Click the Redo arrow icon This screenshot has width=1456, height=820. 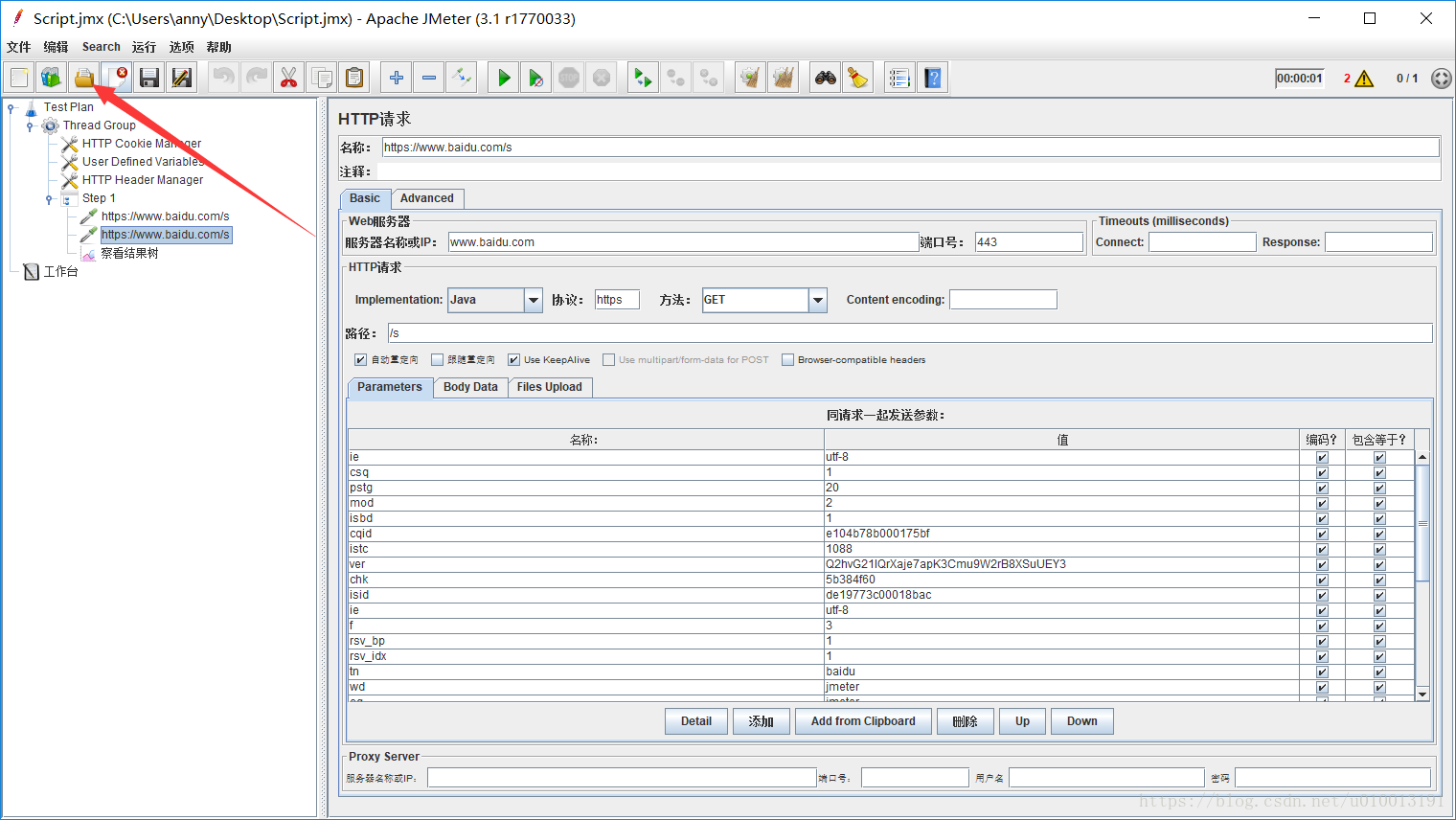(256, 78)
